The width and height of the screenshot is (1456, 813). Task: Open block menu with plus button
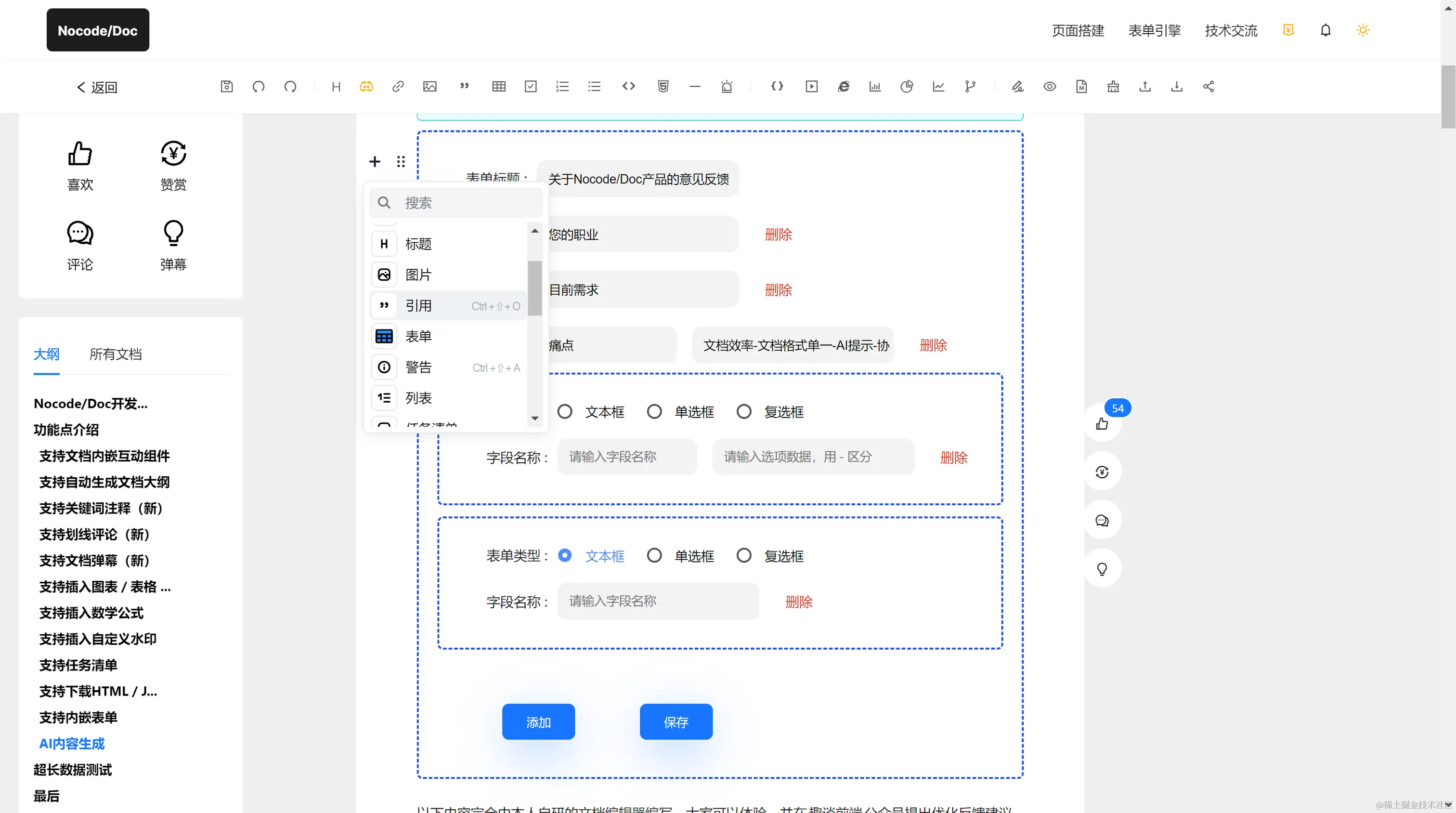tap(374, 162)
